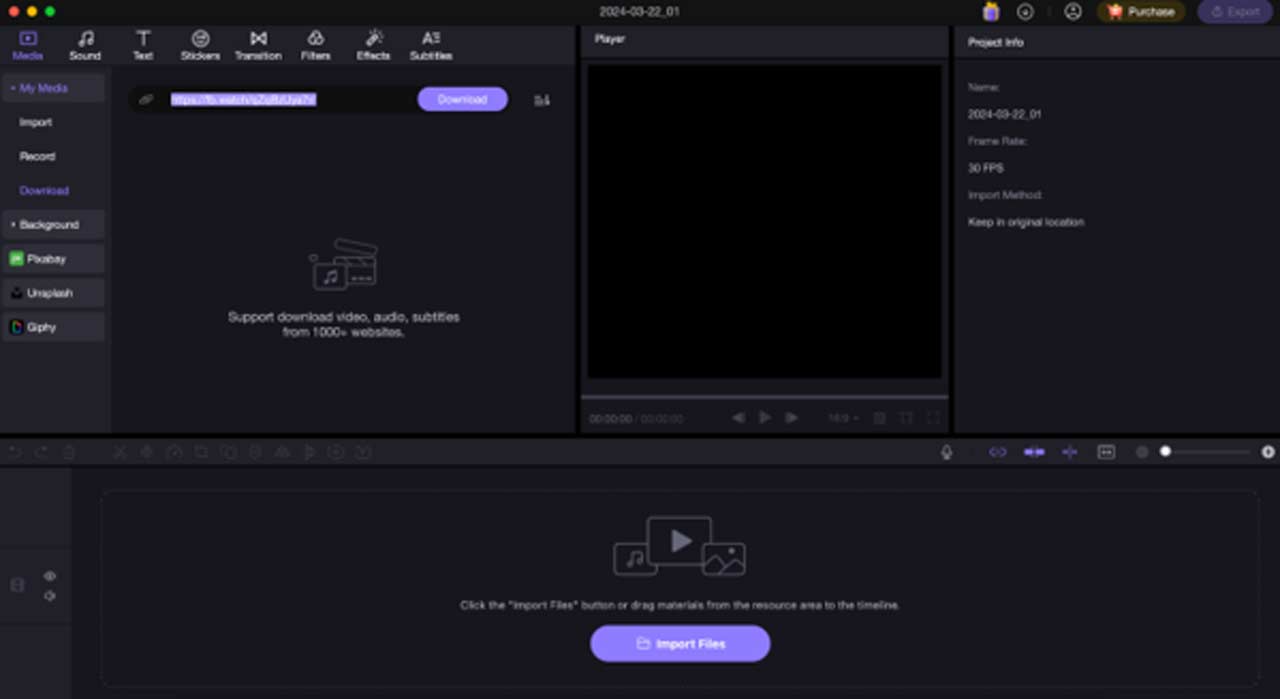Toggle track visibility eye icon
The height and width of the screenshot is (699, 1280).
point(50,576)
